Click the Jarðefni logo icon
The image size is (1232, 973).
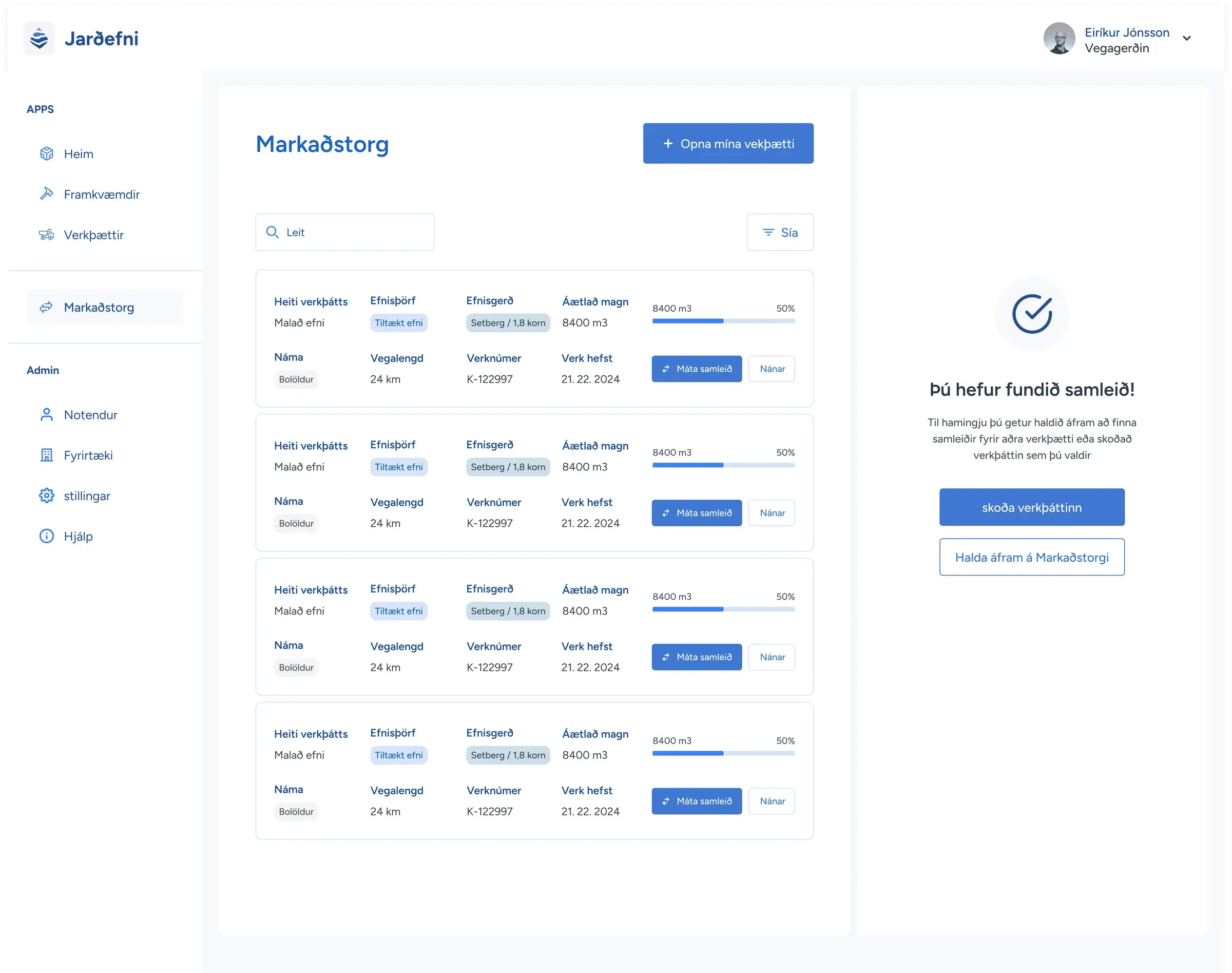38,38
